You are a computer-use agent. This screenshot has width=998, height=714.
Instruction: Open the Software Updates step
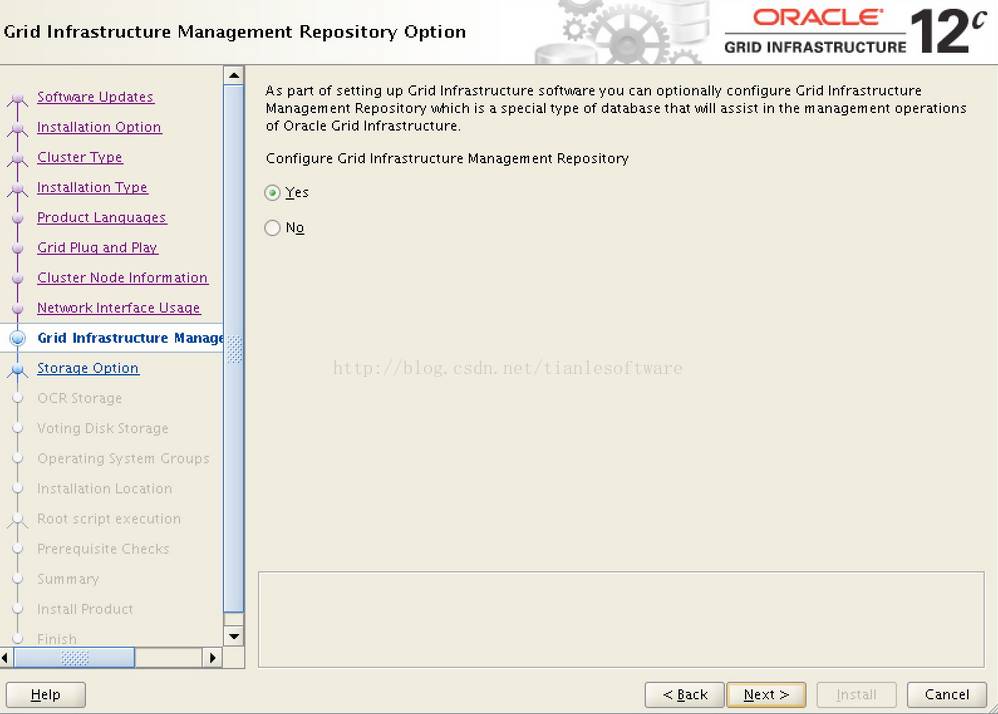click(95, 97)
